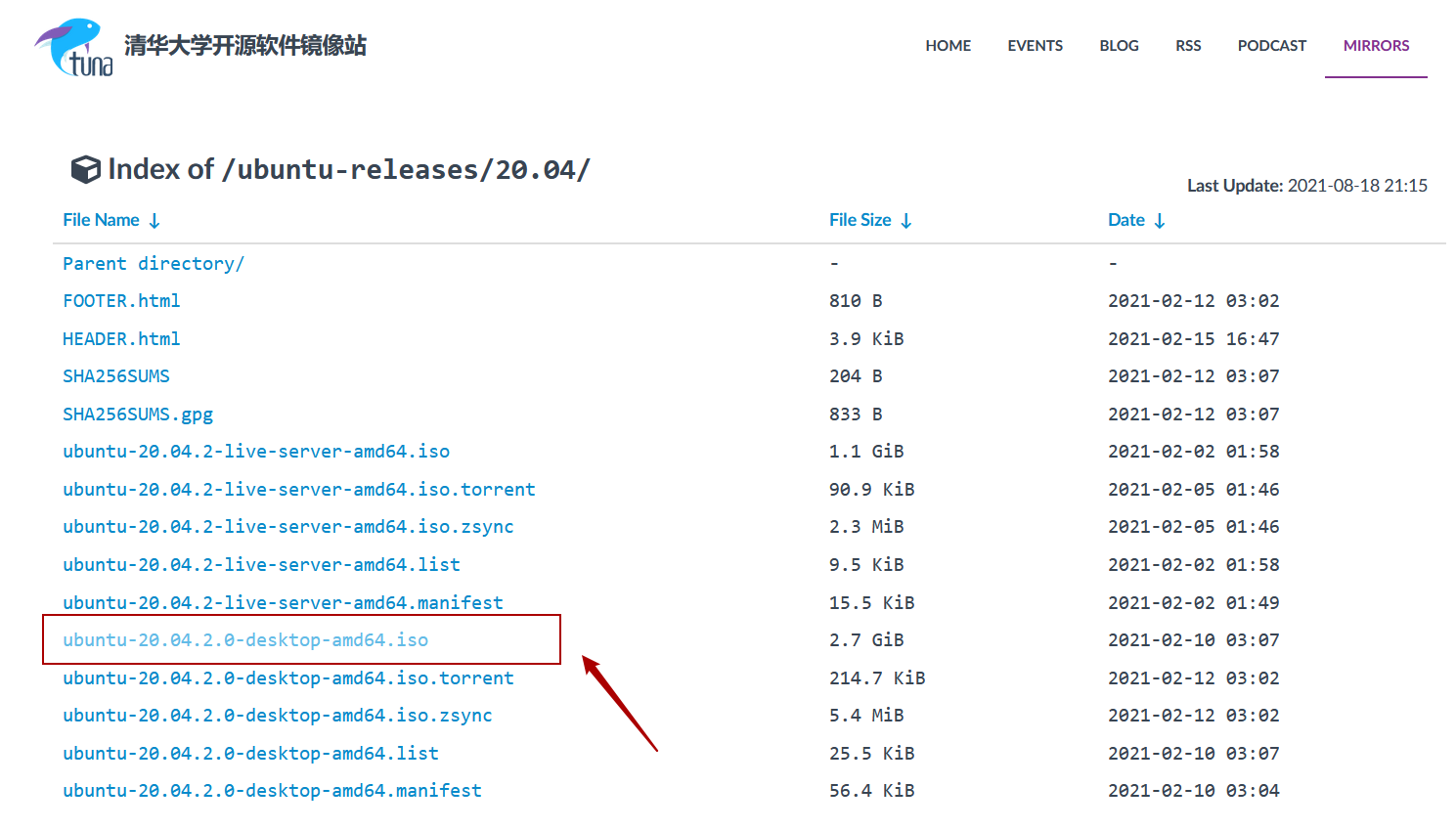
Task: Click the Index of /ubuntu-releases/20.04/ heading
Action: (x=349, y=169)
